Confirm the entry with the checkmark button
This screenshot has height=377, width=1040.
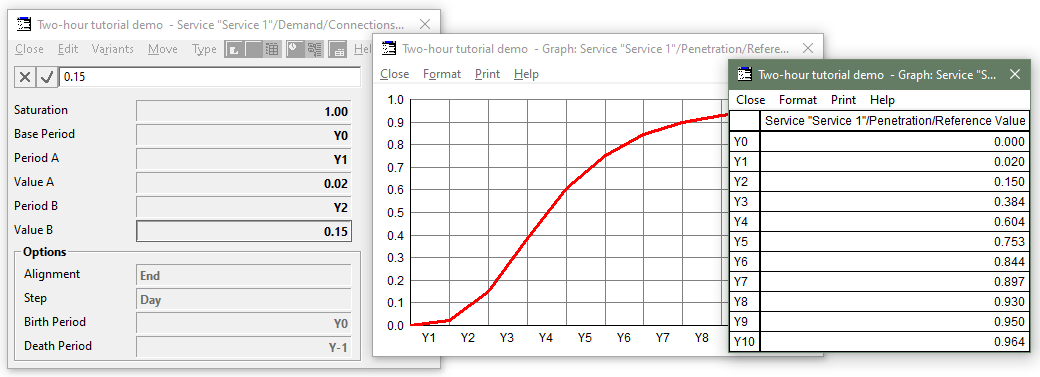tap(46, 77)
